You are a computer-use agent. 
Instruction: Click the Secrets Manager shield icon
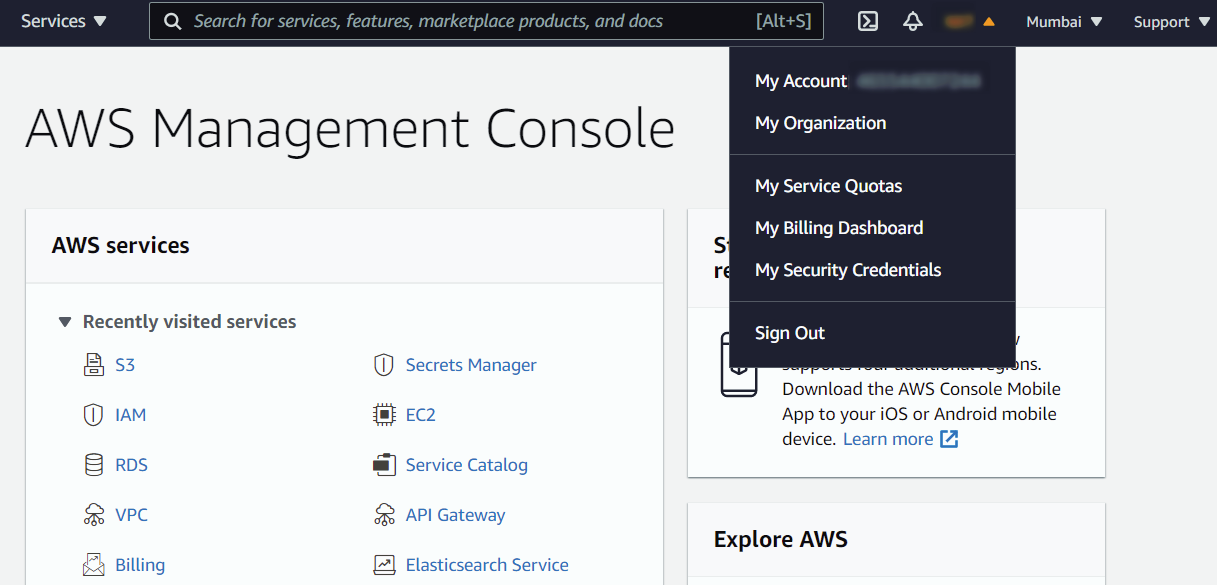point(384,365)
